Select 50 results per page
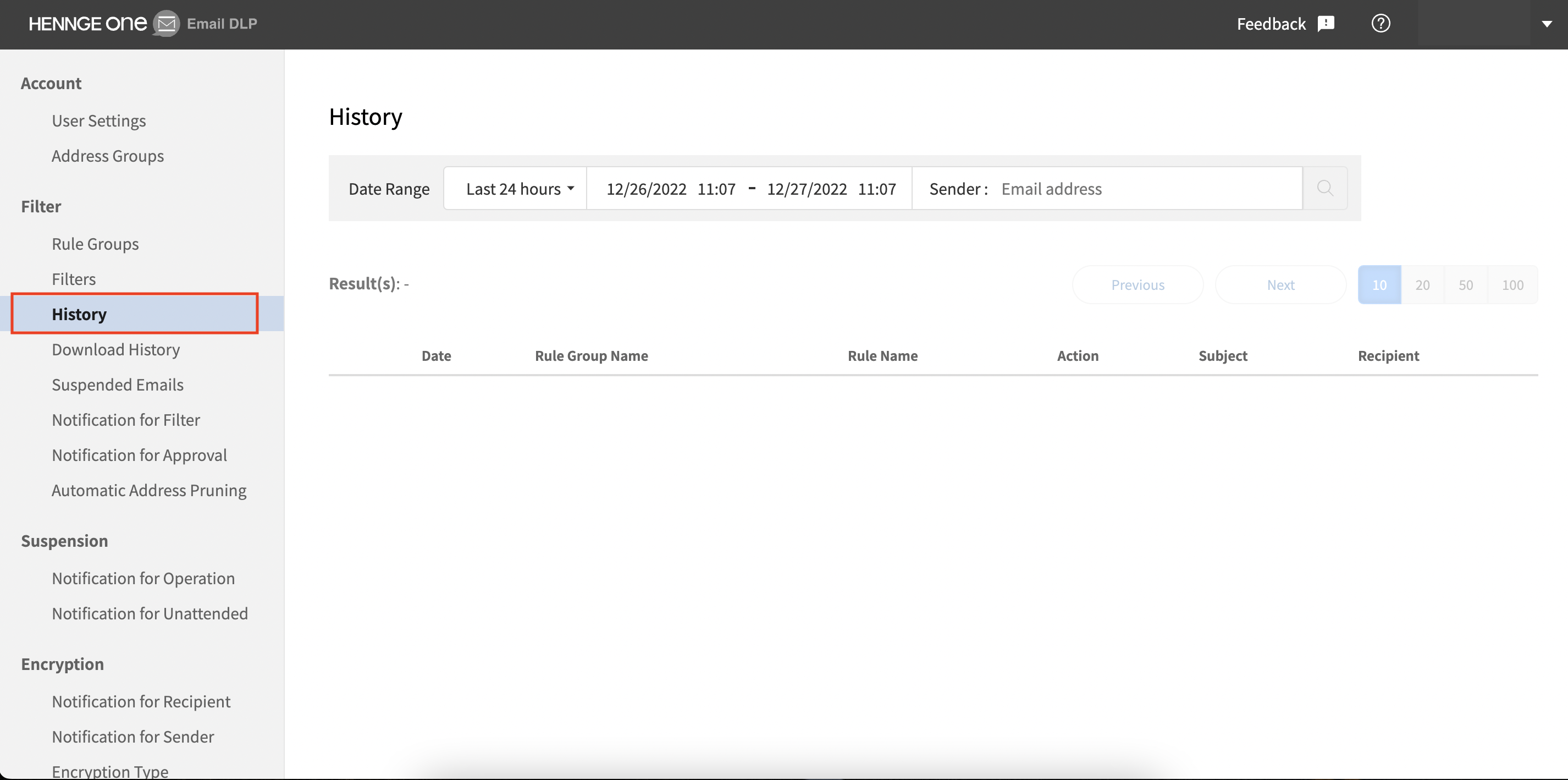1568x780 pixels. (x=1466, y=284)
